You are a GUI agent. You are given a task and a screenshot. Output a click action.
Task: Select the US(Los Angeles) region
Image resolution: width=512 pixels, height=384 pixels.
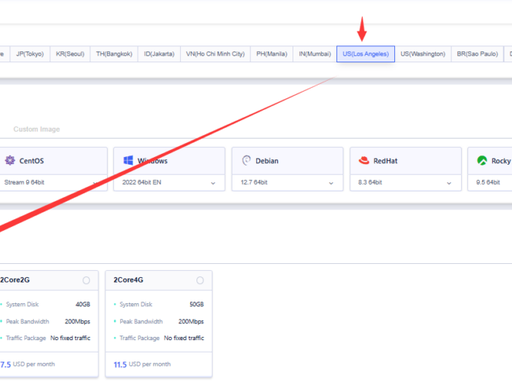pyautogui.click(x=366, y=54)
